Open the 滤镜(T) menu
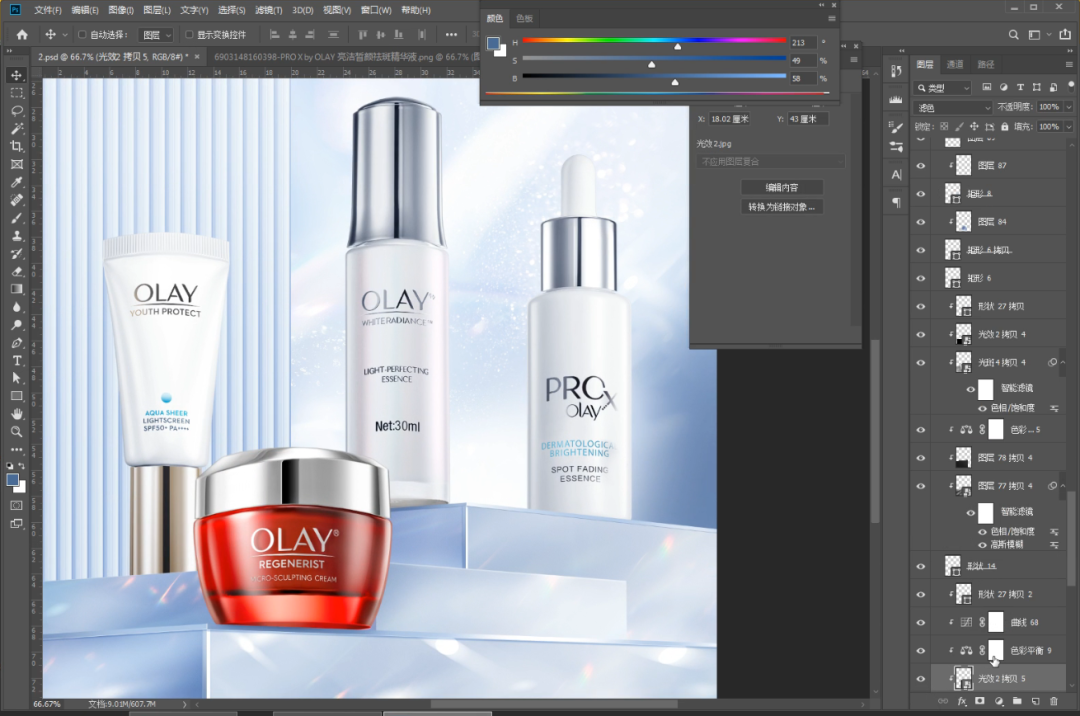Viewport: 1080px width, 716px height. pos(268,10)
